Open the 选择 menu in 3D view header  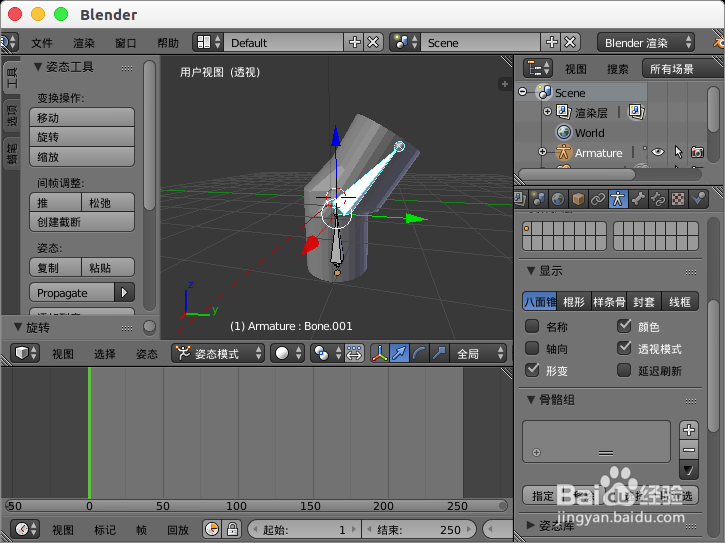pyautogui.click(x=105, y=354)
